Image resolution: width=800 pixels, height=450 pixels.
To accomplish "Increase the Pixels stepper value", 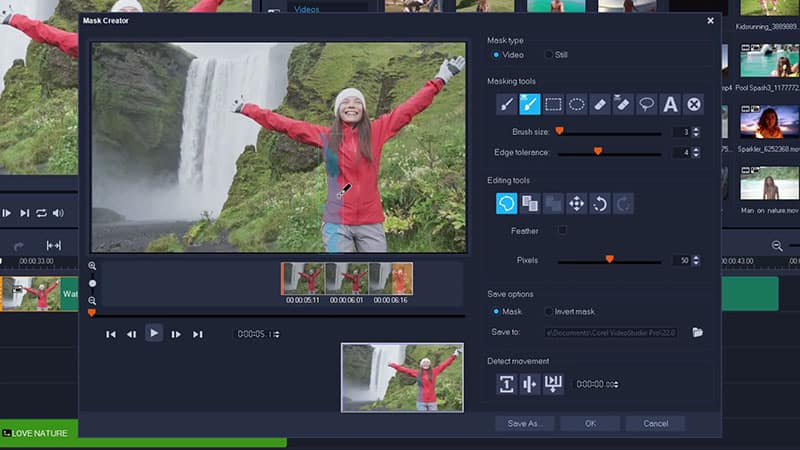I will point(696,257).
